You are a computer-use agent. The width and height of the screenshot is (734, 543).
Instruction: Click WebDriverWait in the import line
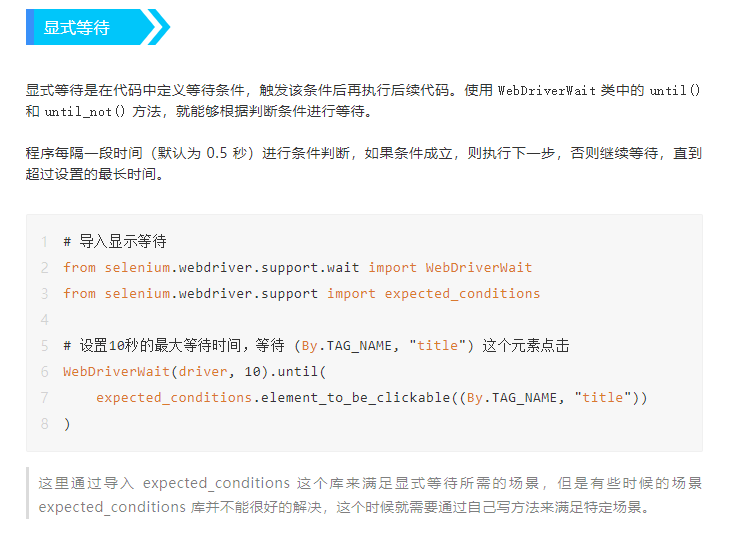click(x=478, y=268)
